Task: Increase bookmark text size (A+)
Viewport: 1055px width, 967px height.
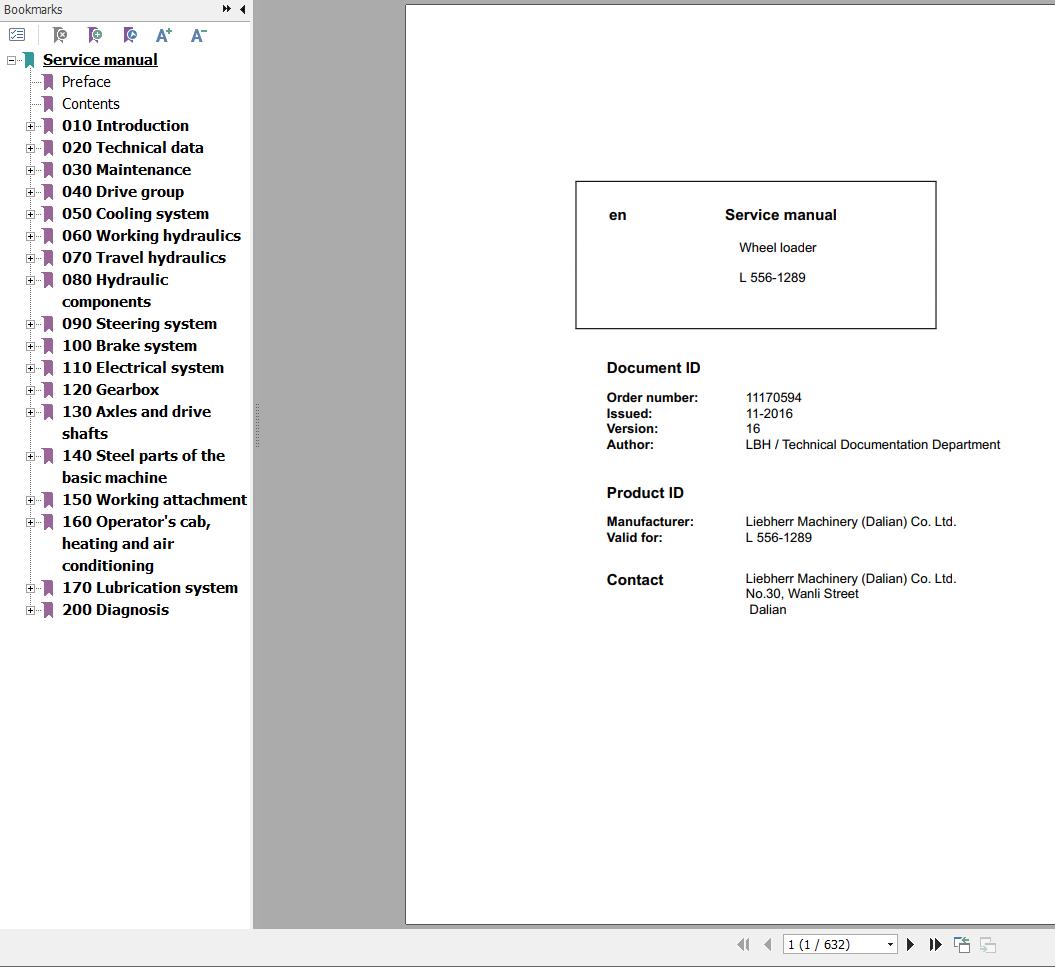Action: pyautogui.click(x=163, y=34)
